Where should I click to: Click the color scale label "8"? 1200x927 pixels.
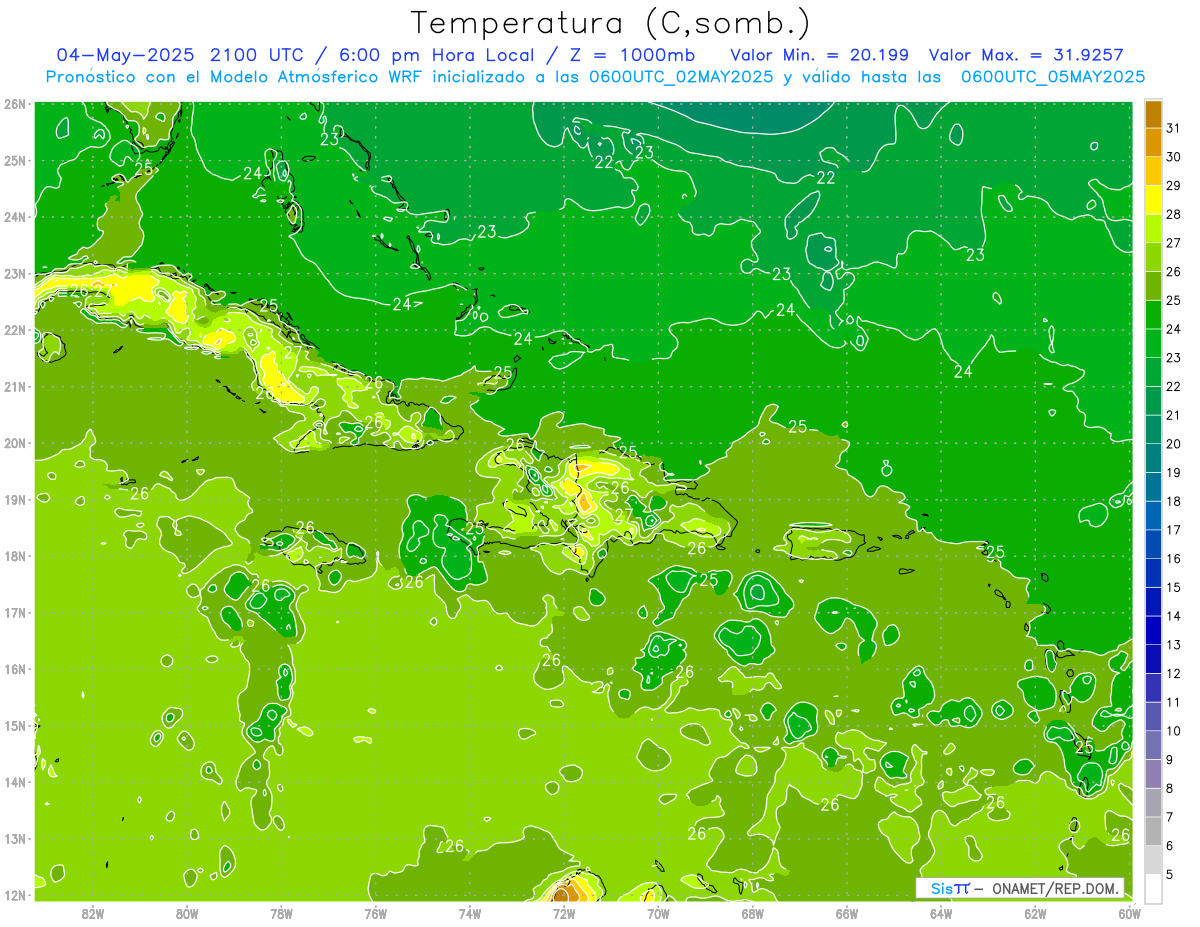[x=1170, y=788]
